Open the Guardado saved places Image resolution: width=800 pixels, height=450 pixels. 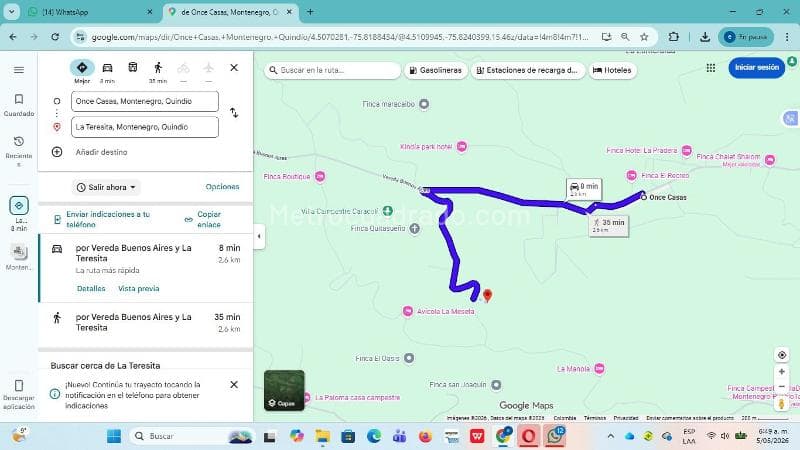(19, 105)
